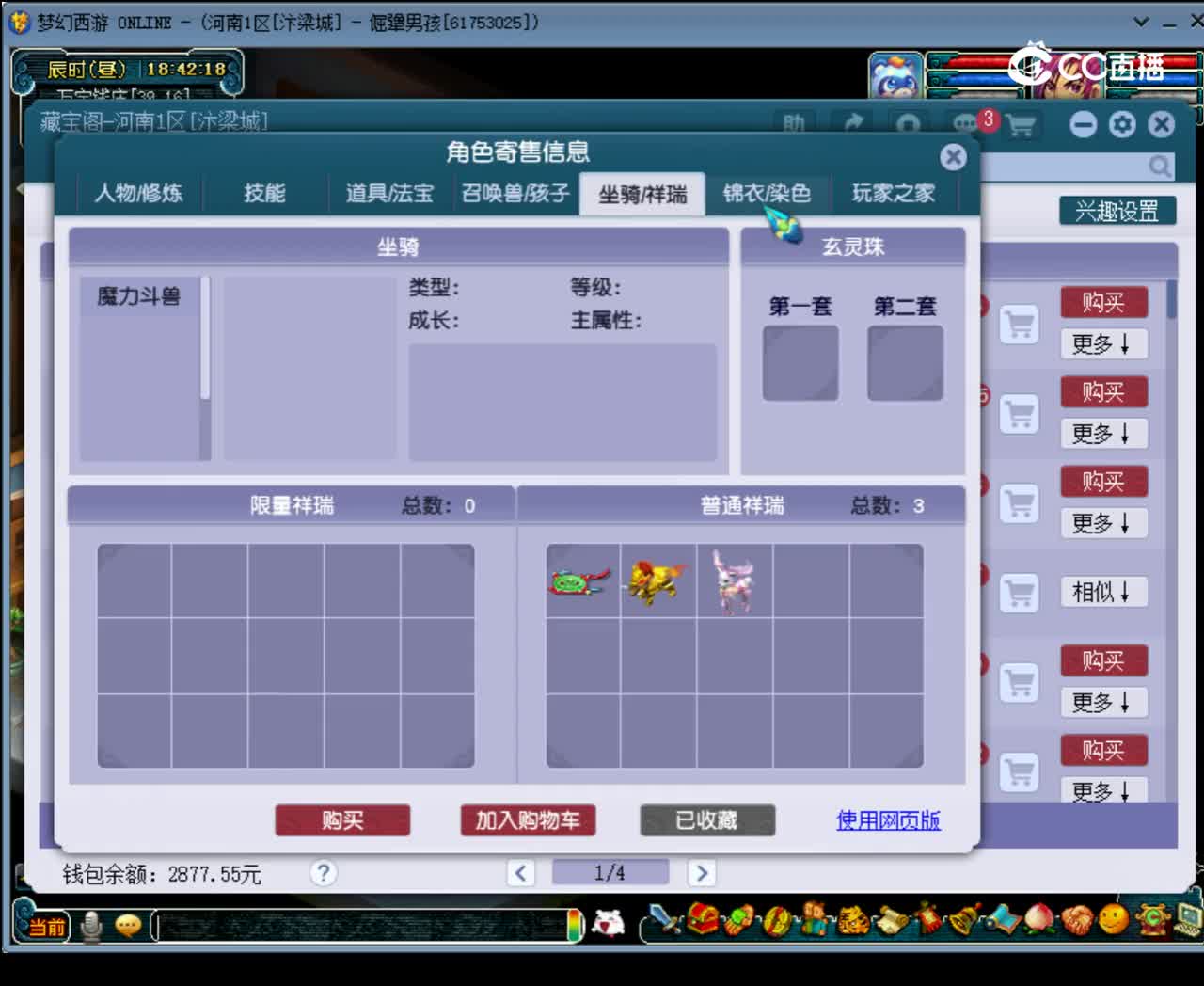Open the treasure chest inventory icon

702,919
